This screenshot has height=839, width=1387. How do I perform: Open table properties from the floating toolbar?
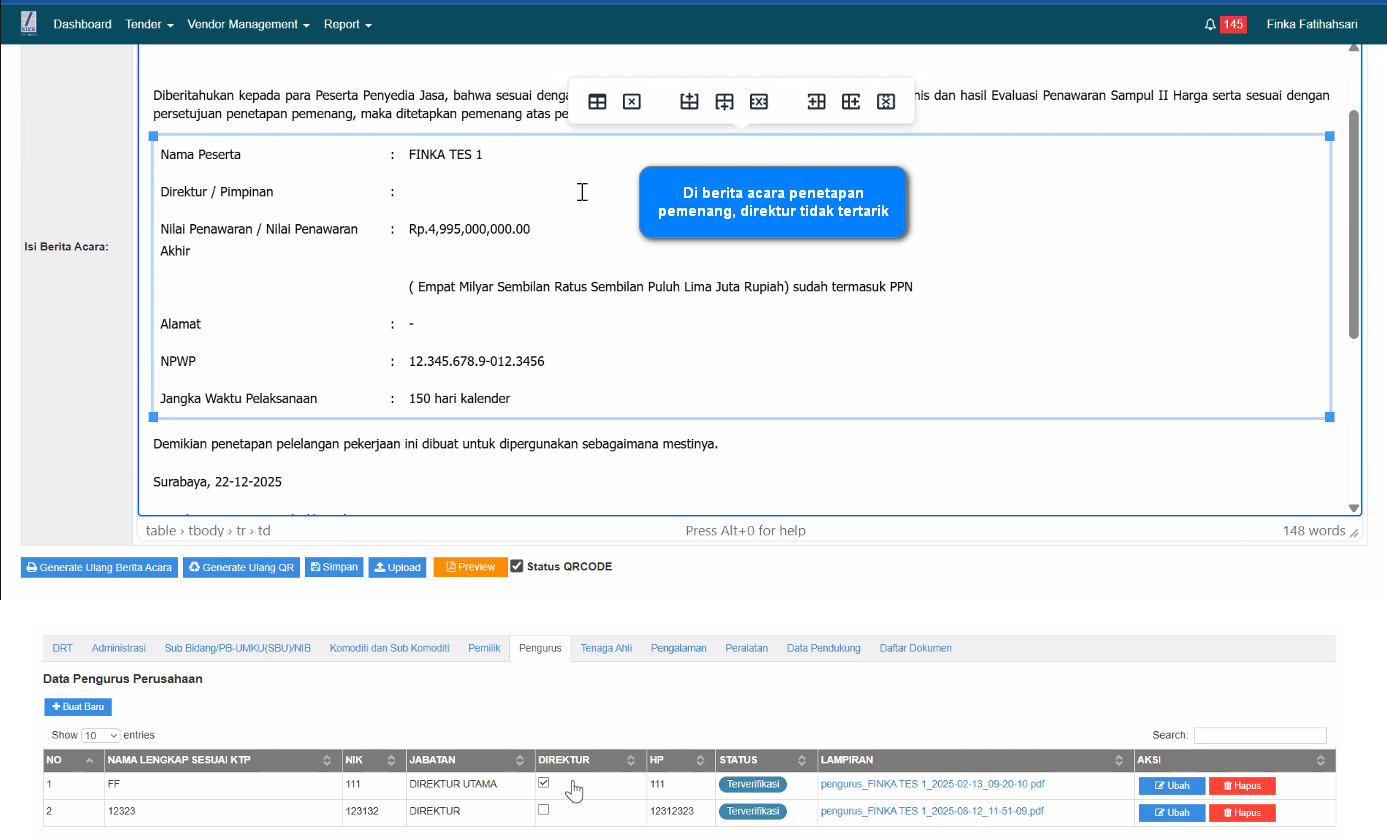[x=597, y=102]
